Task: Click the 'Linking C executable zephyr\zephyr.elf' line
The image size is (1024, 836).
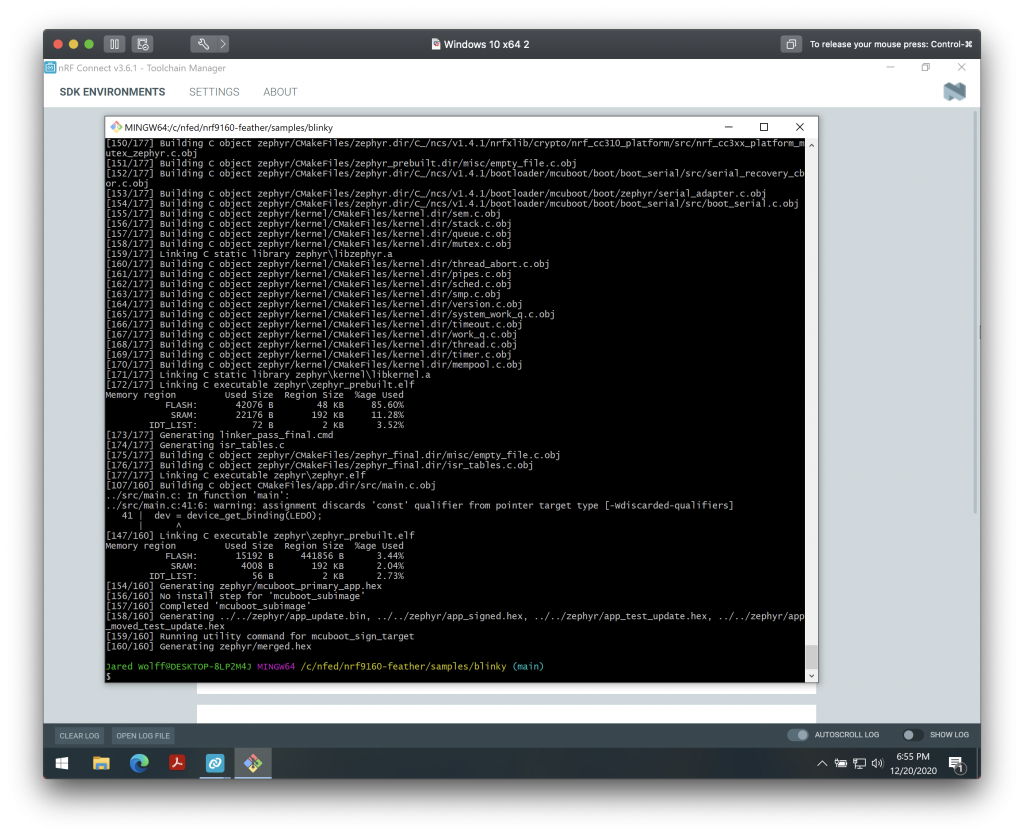Action: [235, 475]
